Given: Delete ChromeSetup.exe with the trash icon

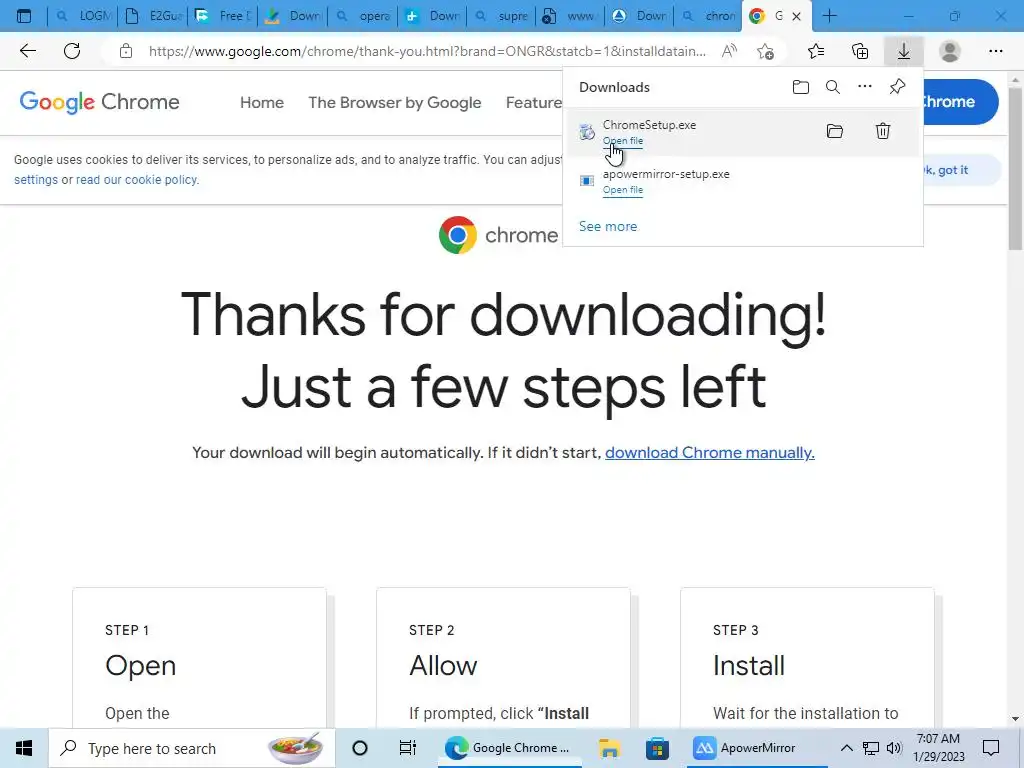Looking at the screenshot, I should 883,131.
